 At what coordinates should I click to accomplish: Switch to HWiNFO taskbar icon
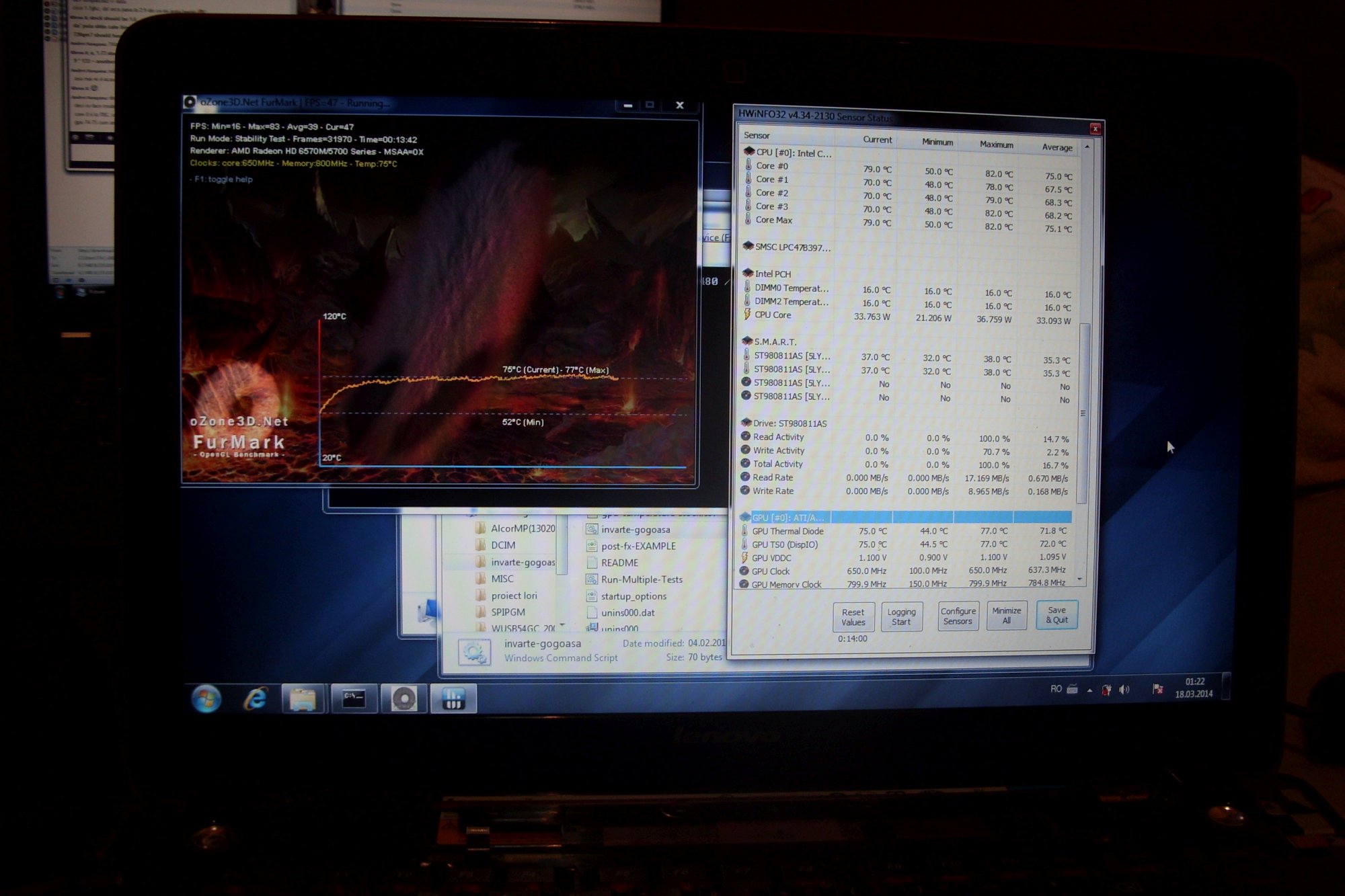point(453,700)
